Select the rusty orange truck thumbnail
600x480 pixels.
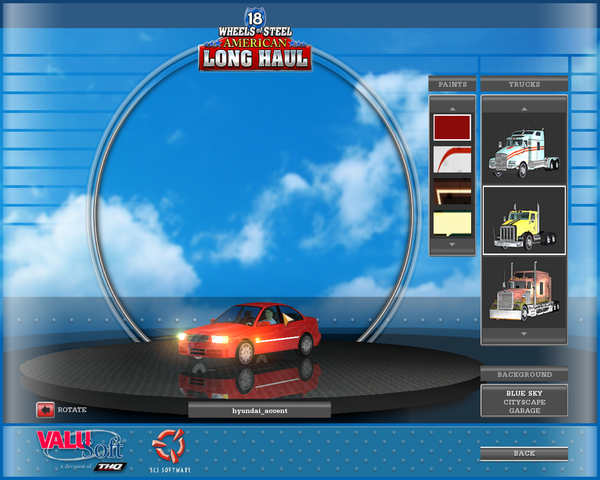(523, 291)
